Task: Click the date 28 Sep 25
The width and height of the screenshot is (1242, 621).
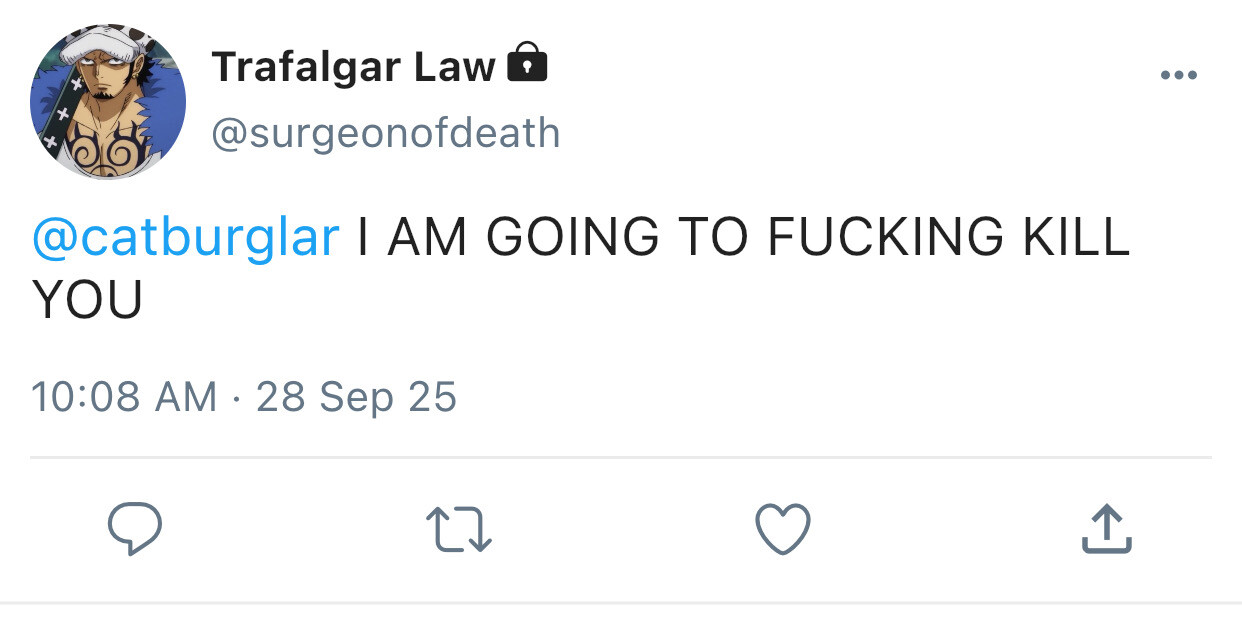Action: pos(357,397)
